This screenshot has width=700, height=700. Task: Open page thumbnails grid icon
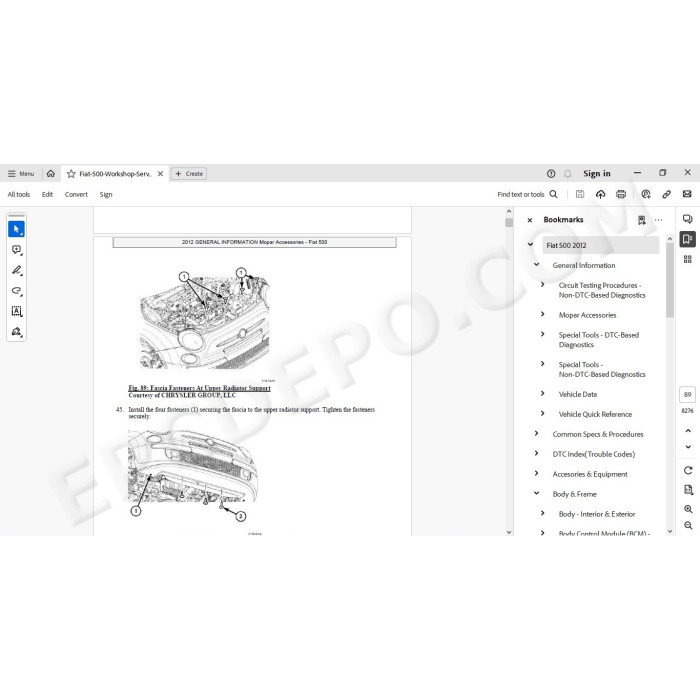[x=688, y=259]
